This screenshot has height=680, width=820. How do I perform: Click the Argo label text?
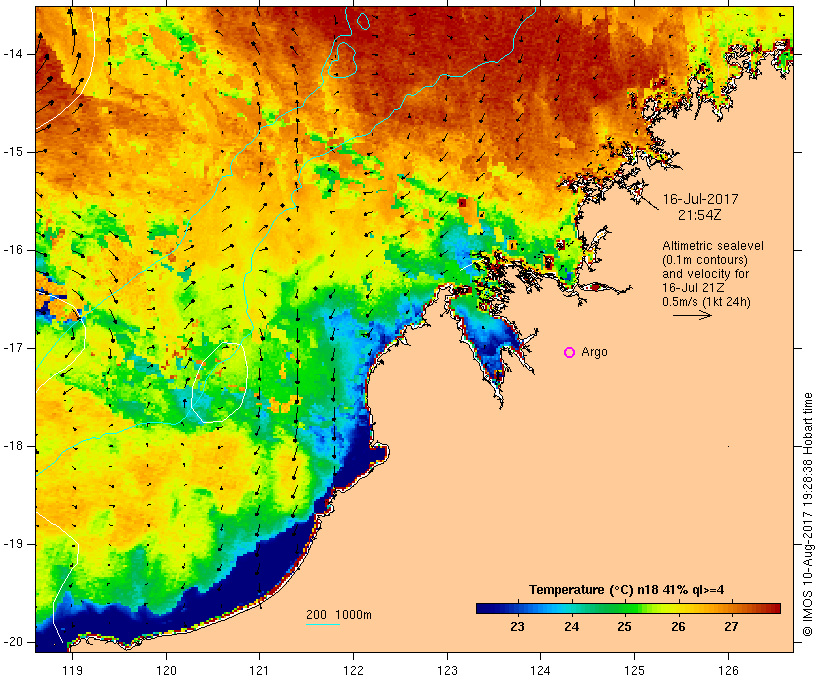(x=595, y=353)
